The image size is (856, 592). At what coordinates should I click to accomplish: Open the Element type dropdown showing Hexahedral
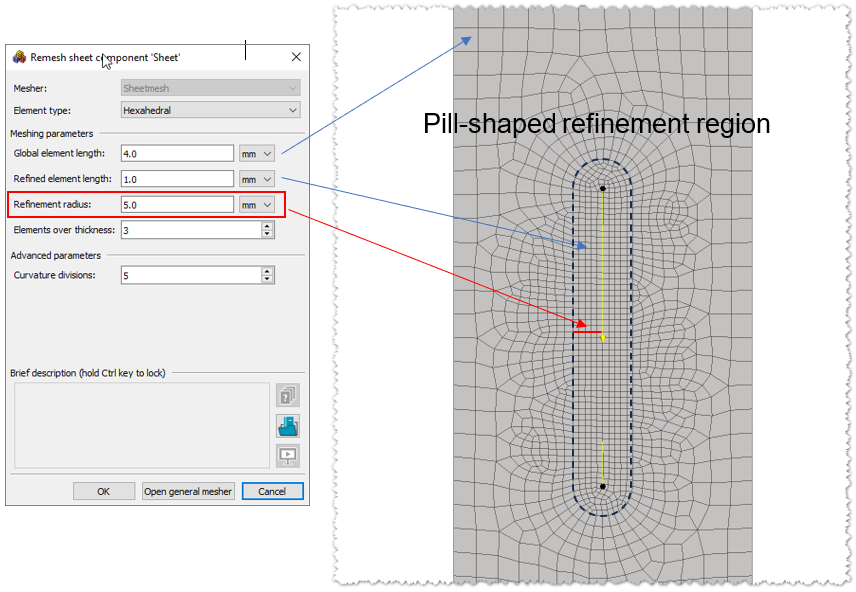coord(210,110)
